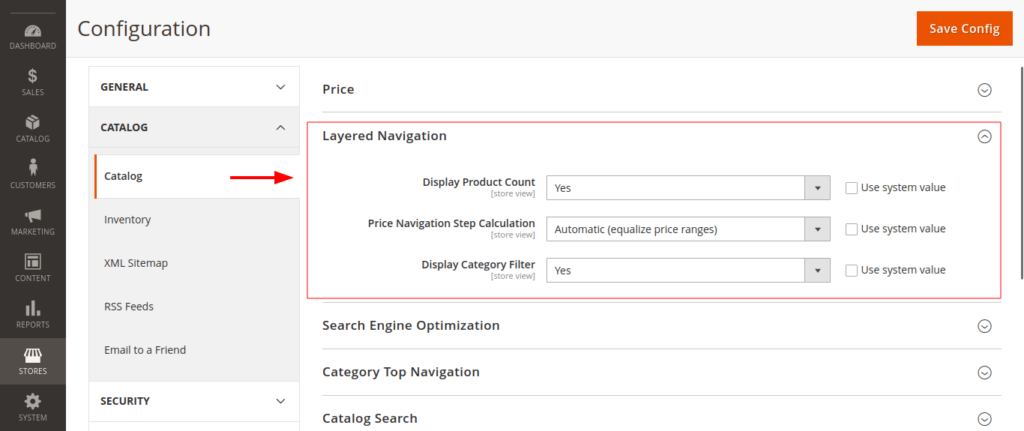Collapse the Layered Navigation section
Image resolution: width=1024 pixels, height=431 pixels.
click(984, 137)
